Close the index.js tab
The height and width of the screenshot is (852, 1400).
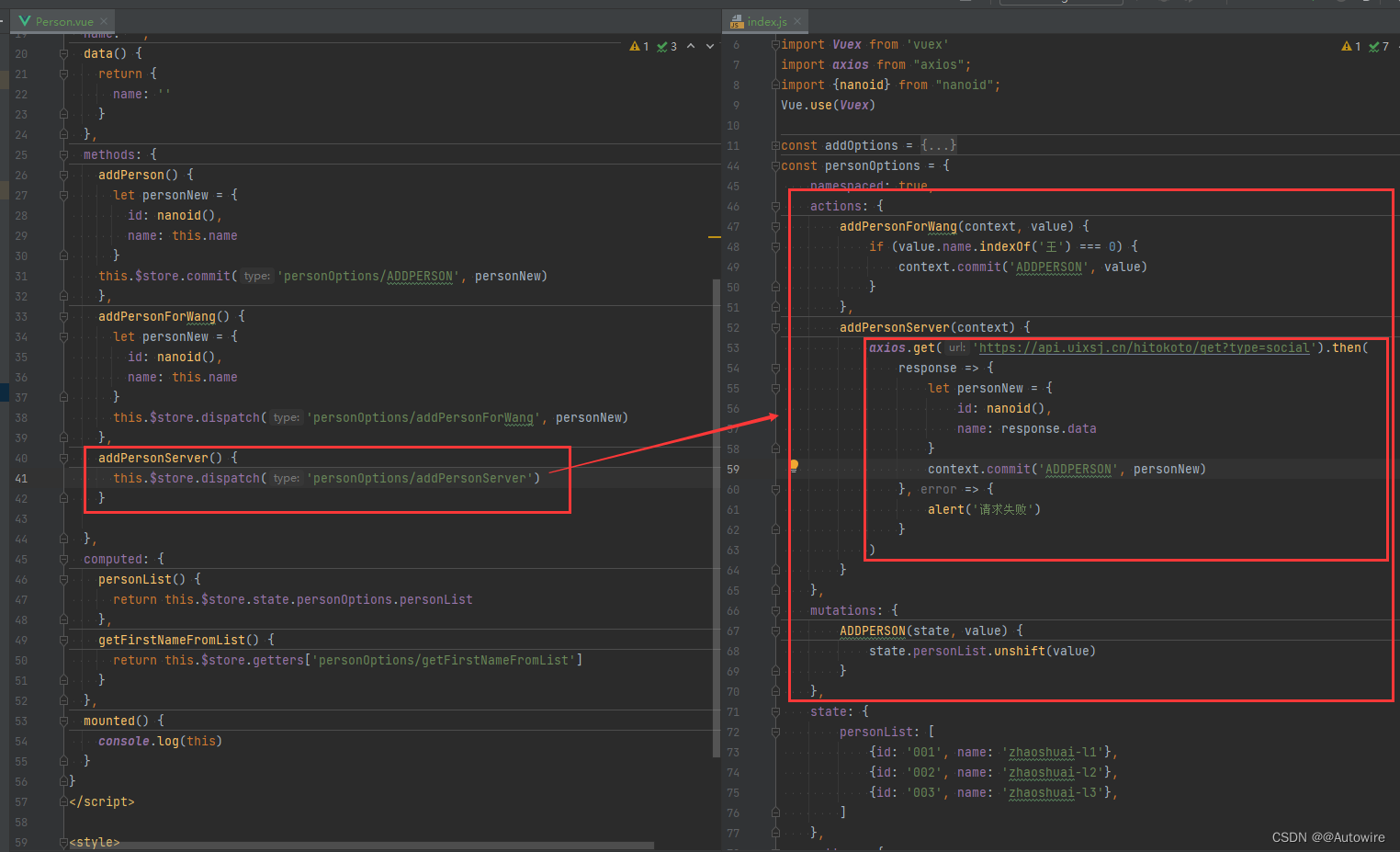point(797,21)
